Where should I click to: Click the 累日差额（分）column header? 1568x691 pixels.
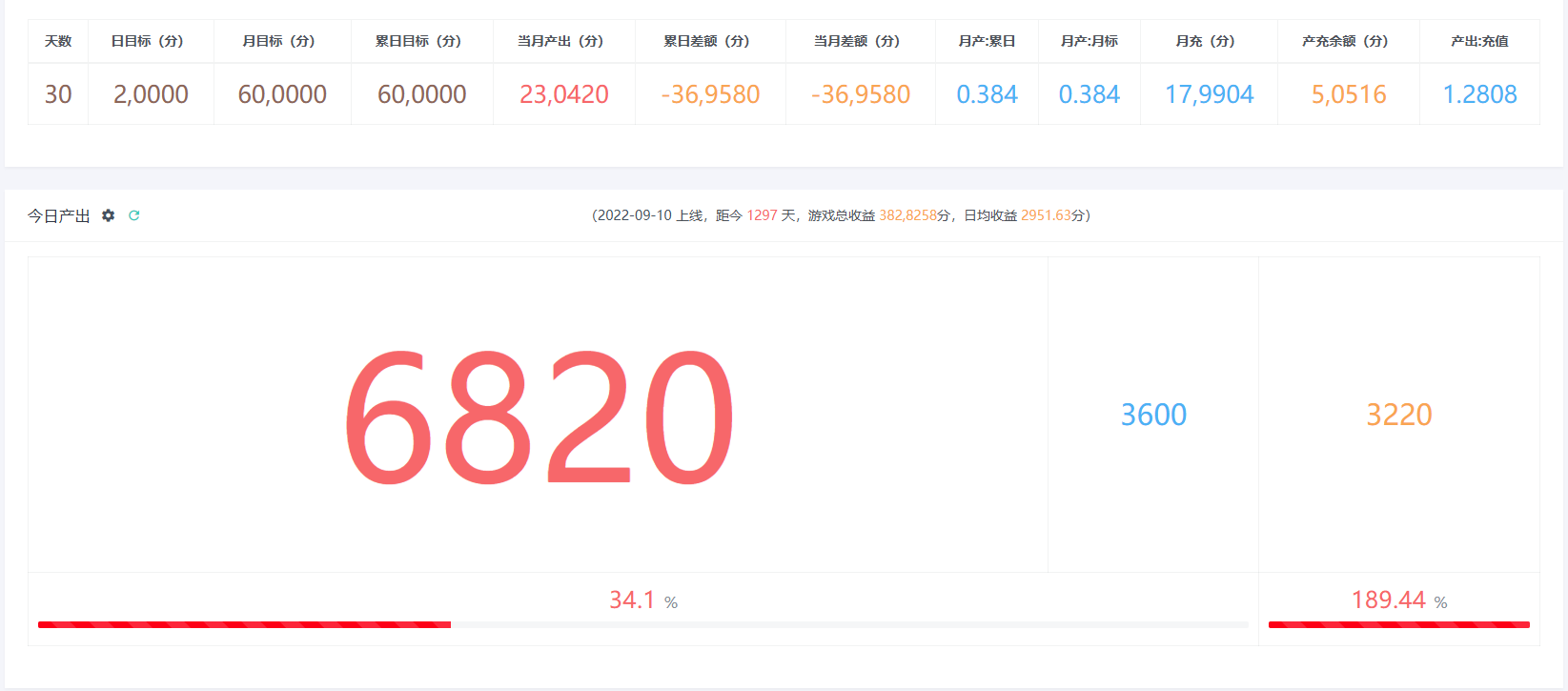[706, 41]
